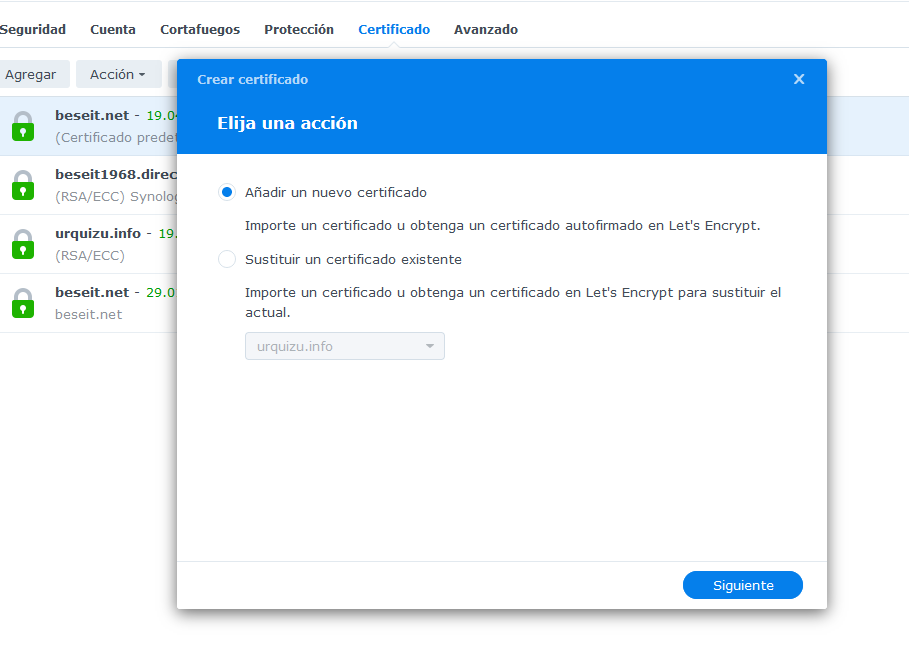Close the Crear certificado dialog
This screenshot has height=656, width=909.
[799, 79]
